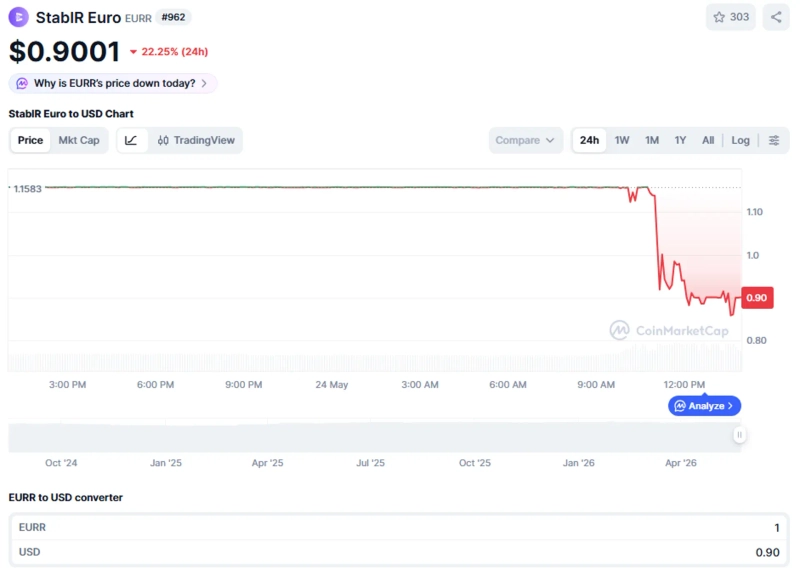Select the 24h time range
Screen dimensions: 800x570
(589, 140)
